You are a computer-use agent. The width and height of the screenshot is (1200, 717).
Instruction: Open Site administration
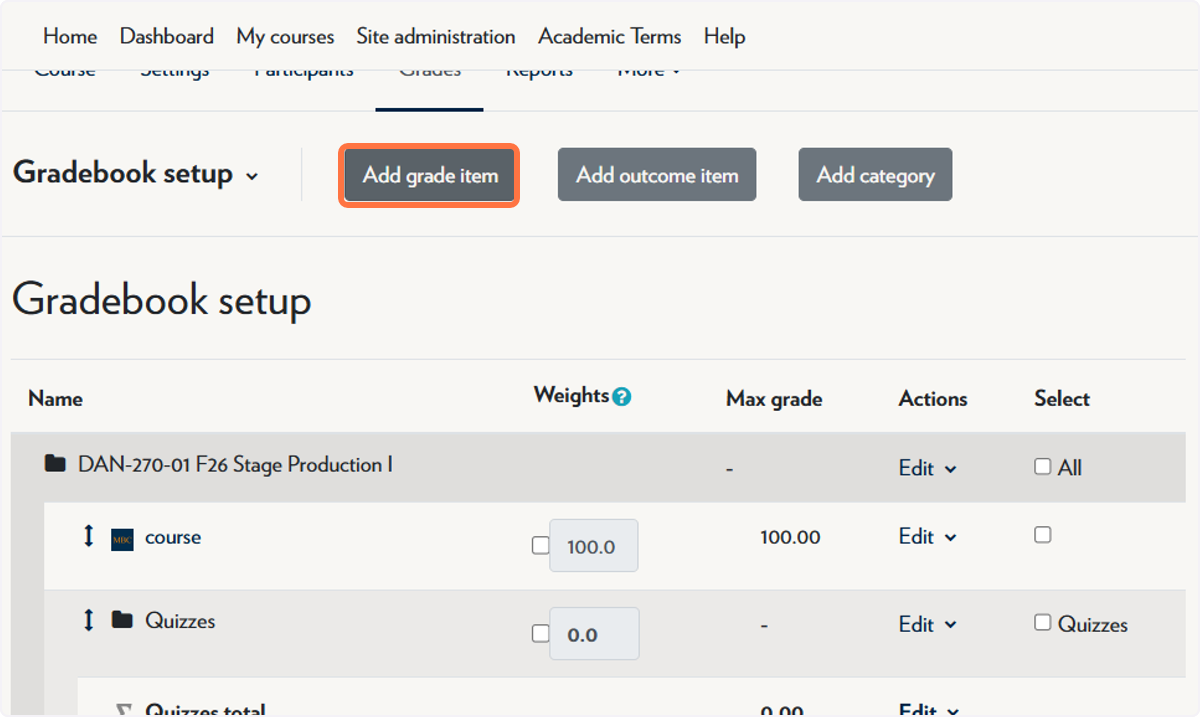pyautogui.click(x=436, y=36)
